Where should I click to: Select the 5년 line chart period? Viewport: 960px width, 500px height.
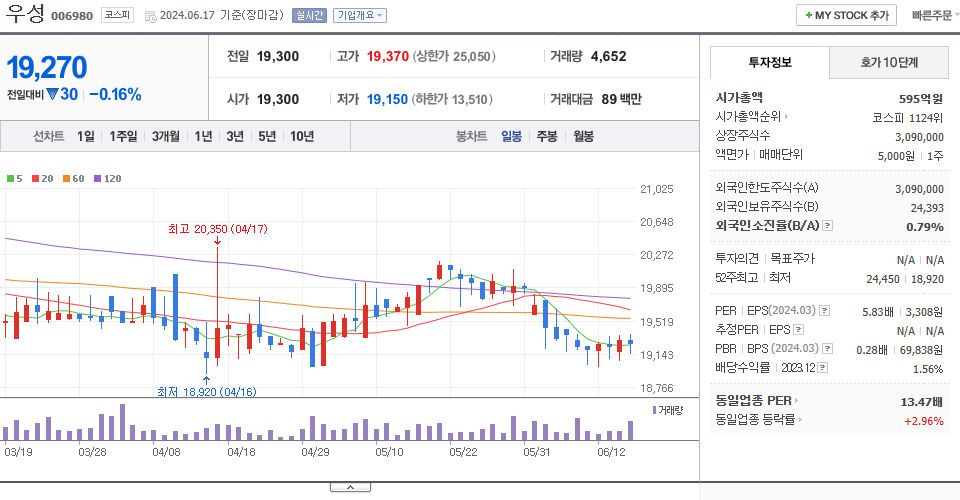click(267, 136)
